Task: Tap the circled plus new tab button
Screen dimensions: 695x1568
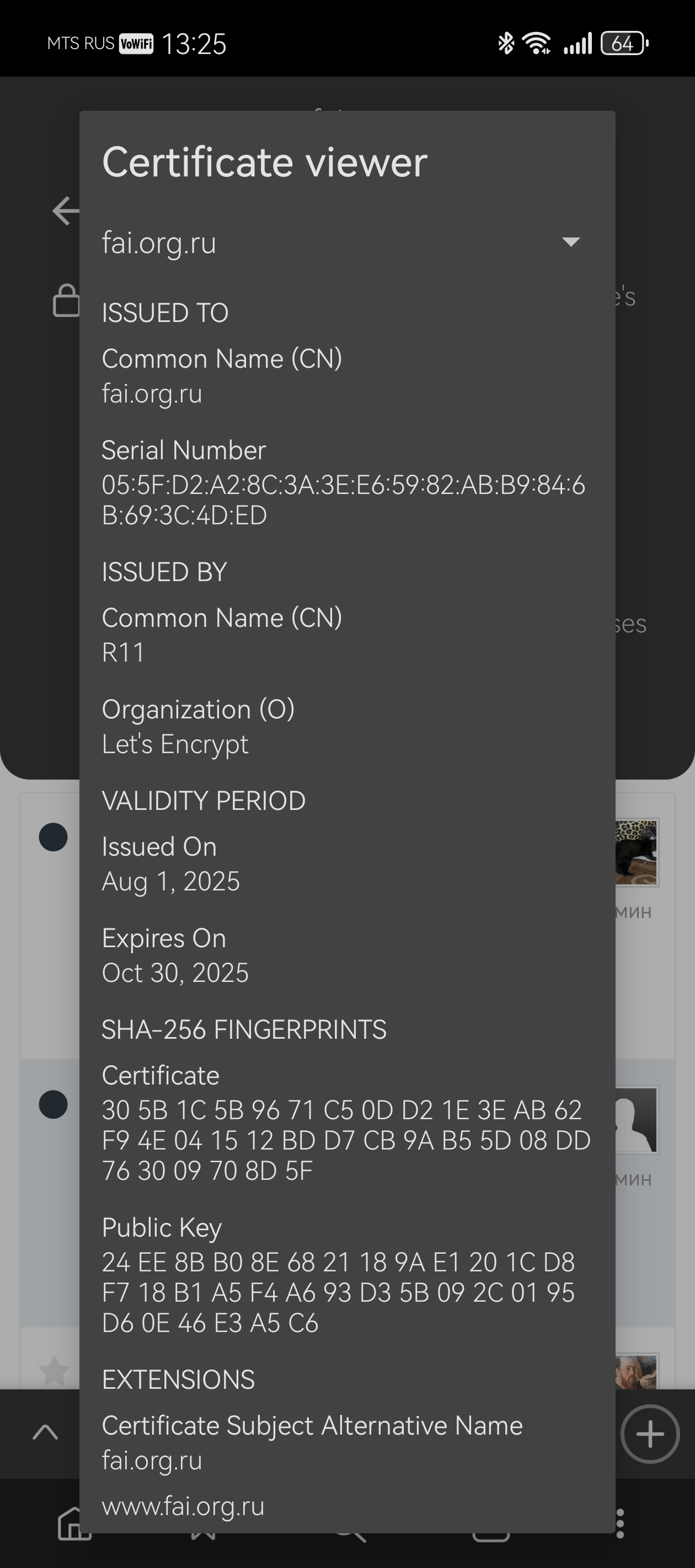Action: tap(649, 1434)
